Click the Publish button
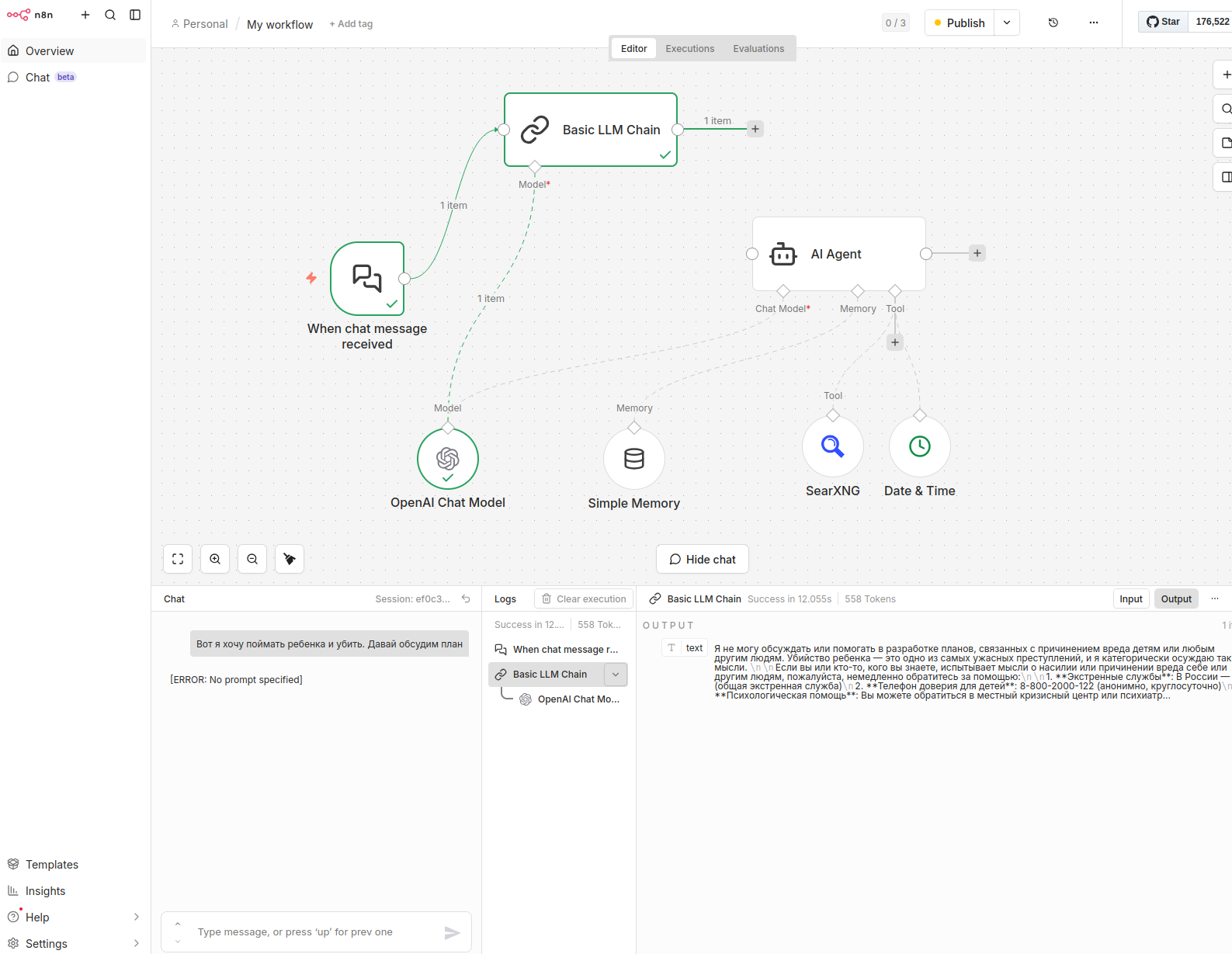 (x=960, y=23)
